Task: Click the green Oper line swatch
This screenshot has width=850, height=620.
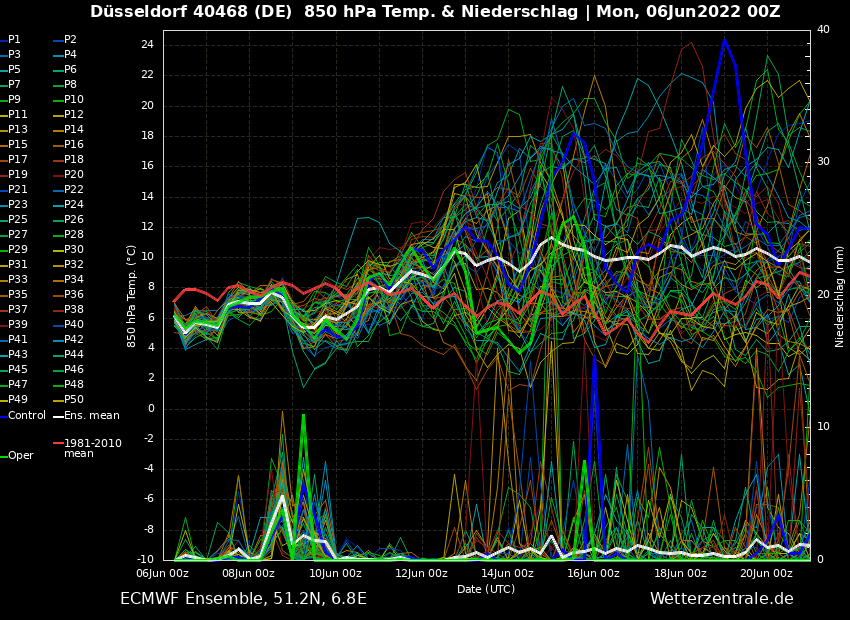Action: pos(4,455)
